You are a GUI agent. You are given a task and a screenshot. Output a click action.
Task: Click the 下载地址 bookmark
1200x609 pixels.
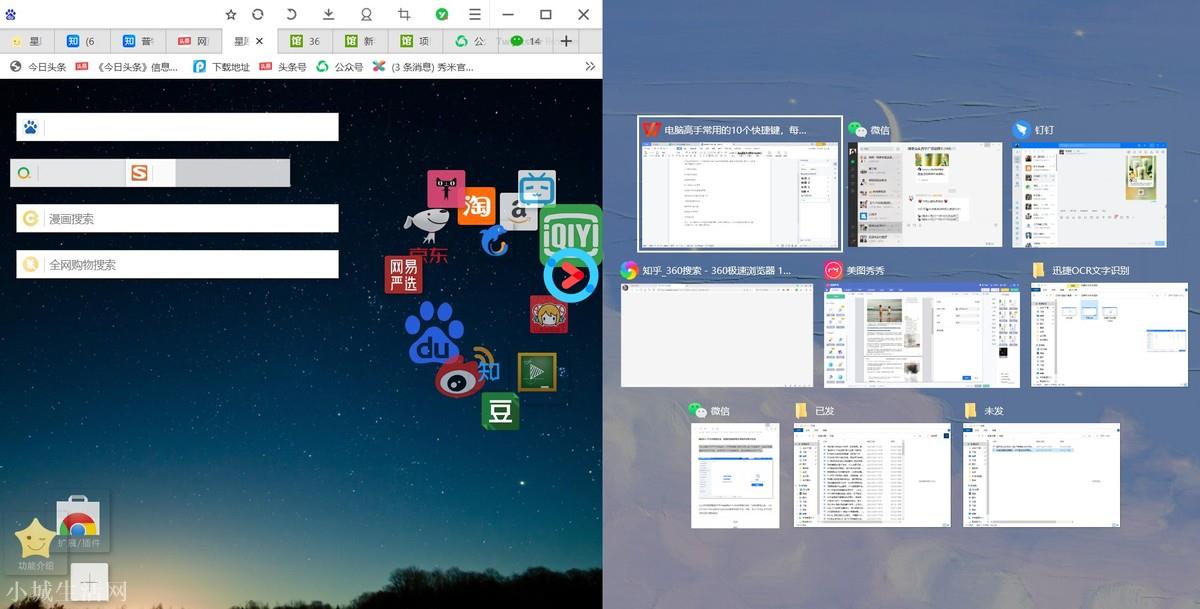point(221,67)
